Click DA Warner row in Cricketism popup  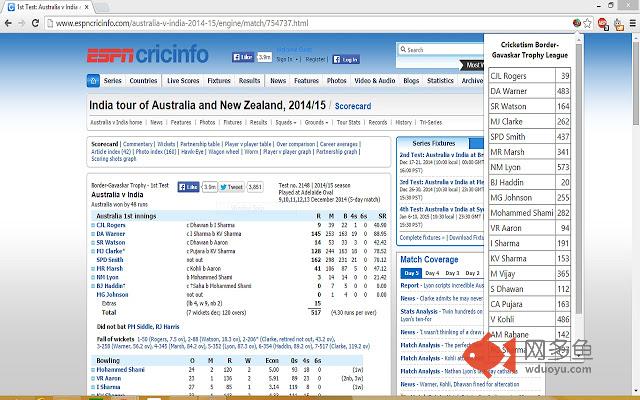[529, 91]
